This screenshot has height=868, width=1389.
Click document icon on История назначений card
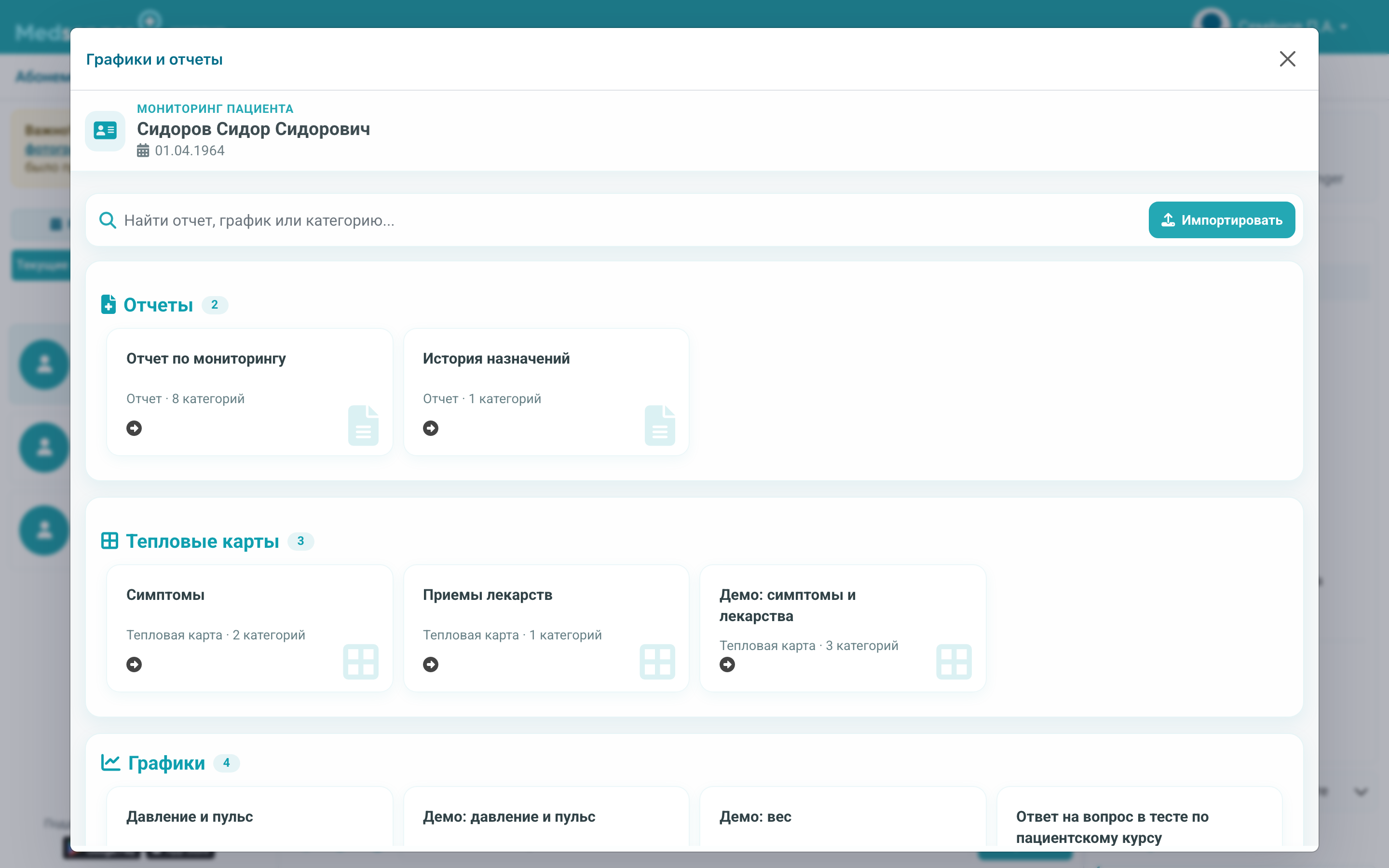pyautogui.click(x=659, y=425)
